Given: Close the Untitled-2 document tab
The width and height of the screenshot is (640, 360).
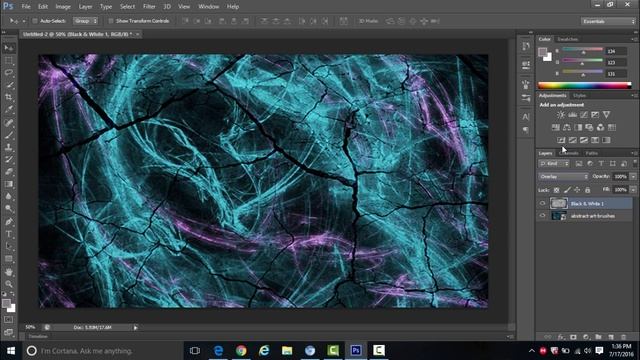Looking at the screenshot, I should [138, 34].
